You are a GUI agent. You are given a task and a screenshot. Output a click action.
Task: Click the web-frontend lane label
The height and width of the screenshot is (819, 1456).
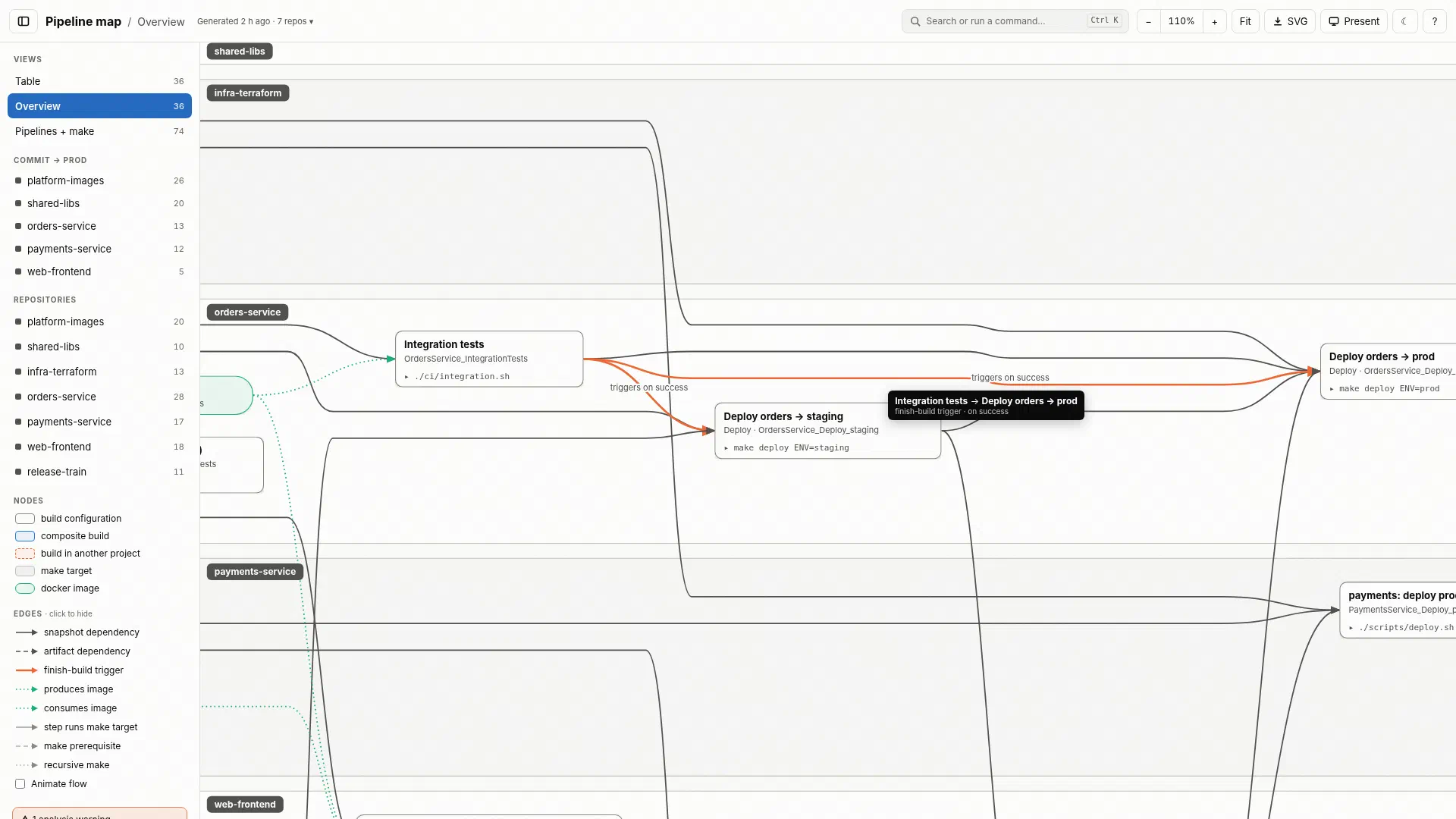click(x=245, y=805)
